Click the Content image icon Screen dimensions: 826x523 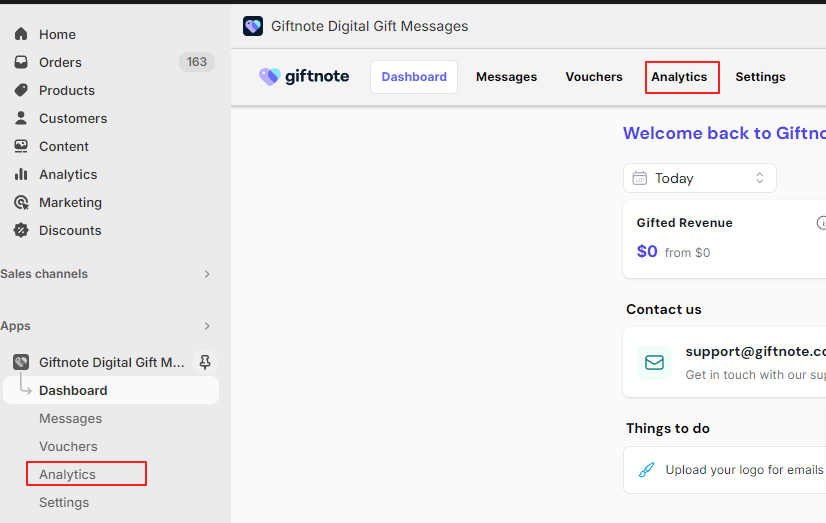click(x=21, y=146)
